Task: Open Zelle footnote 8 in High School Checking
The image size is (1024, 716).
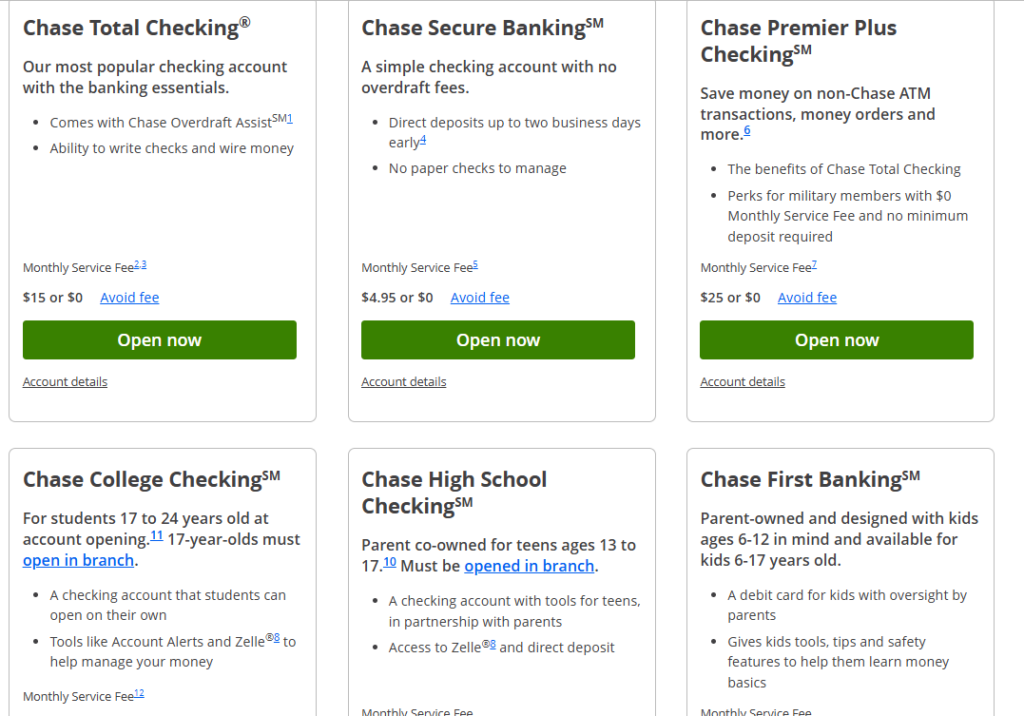Action: tap(492, 644)
